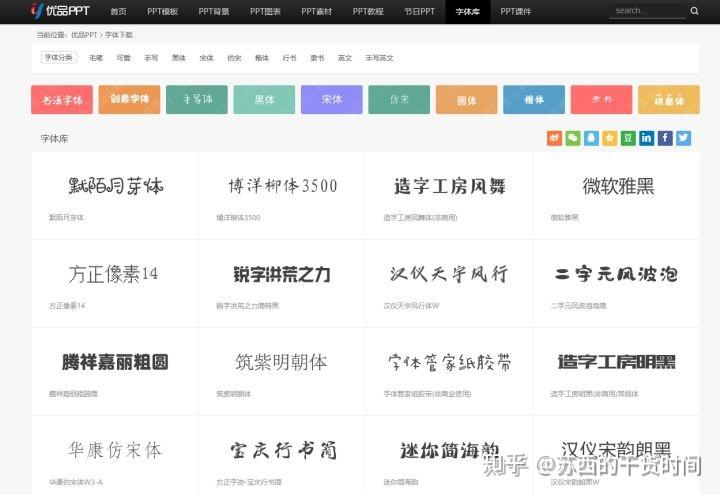Screen dimensions: 720x495
Task: Share to Qzone via yellow star icon
Action: click(609, 138)
